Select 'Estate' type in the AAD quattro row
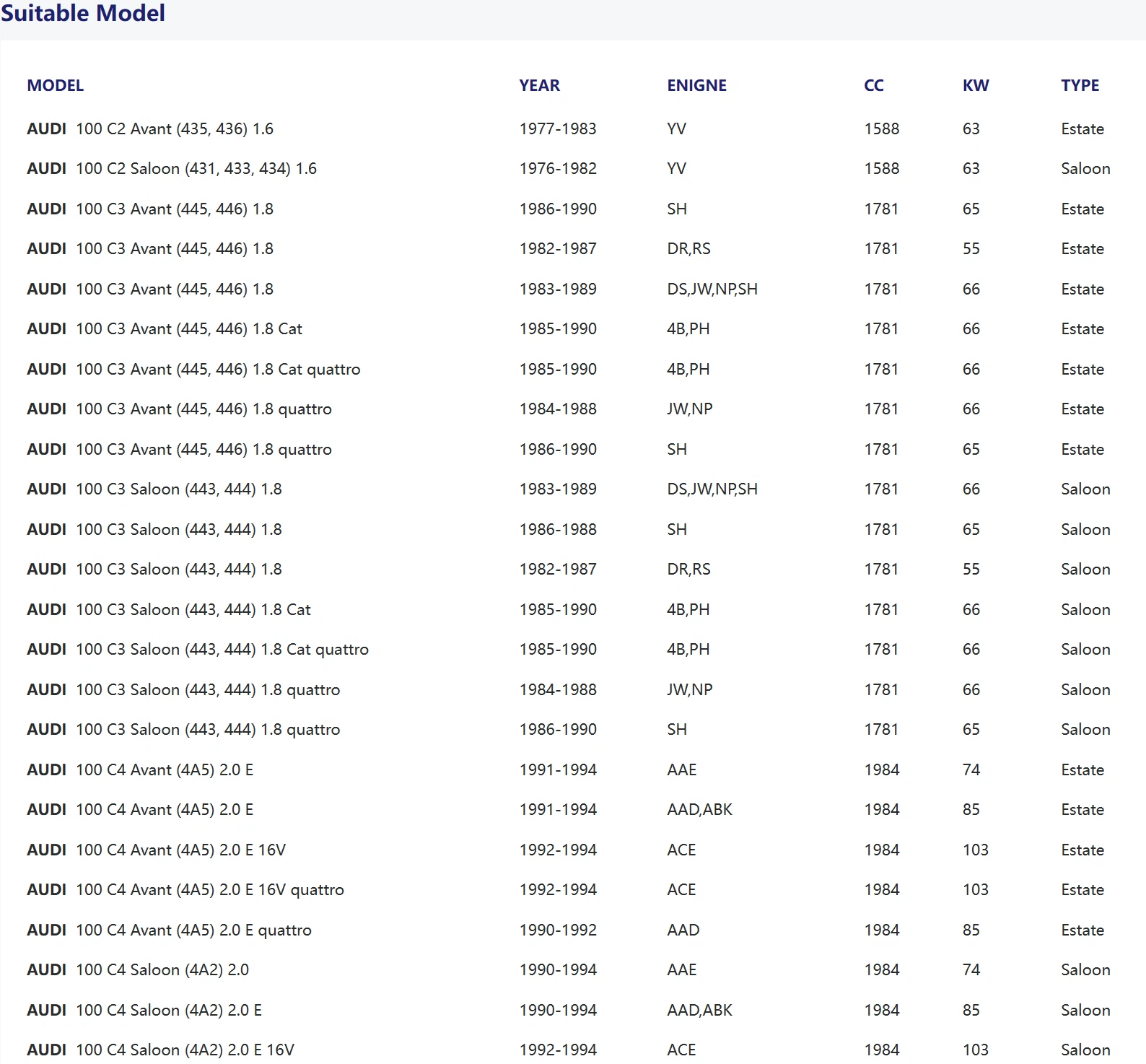The height and width of the screenshot is (1064, 1146). [1082, 930]
